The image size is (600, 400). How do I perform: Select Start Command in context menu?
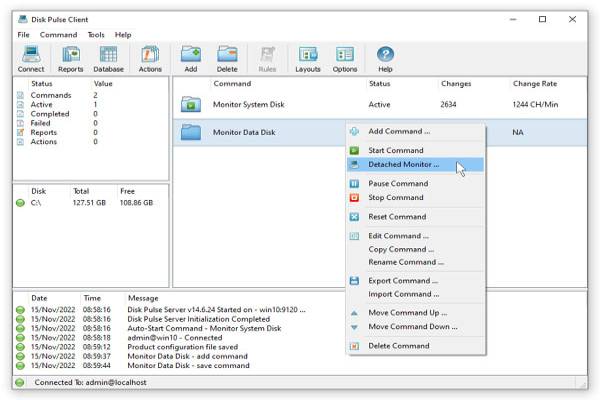pyautogui.click(x=396, y=150)
